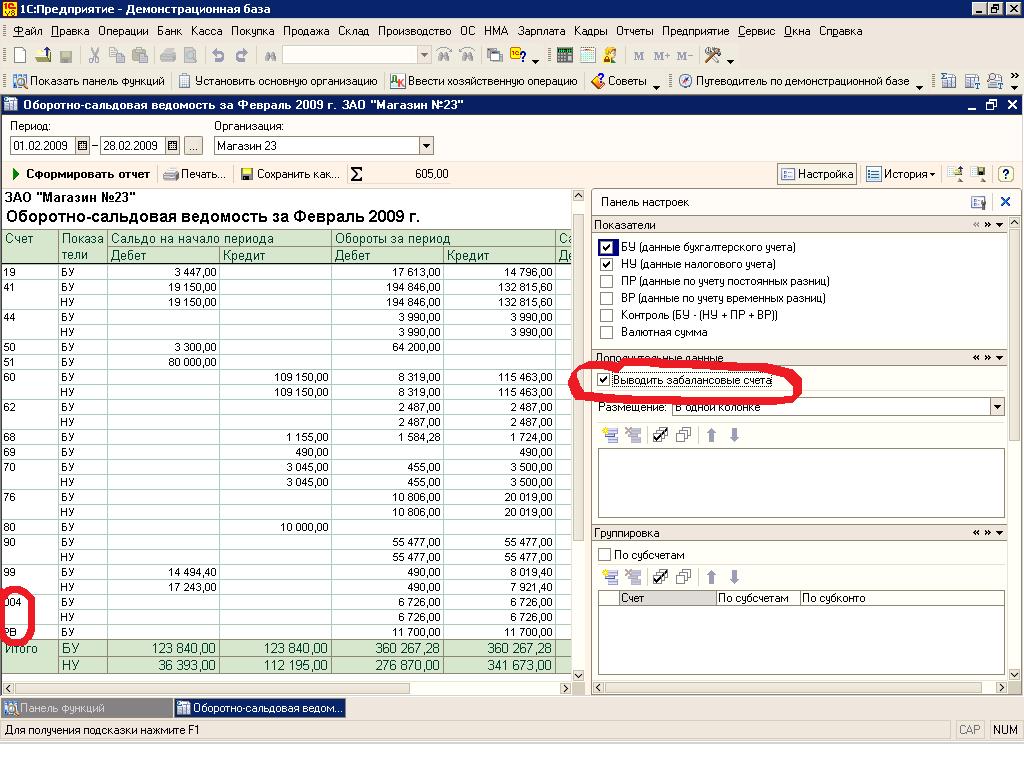
Task: Open the Продажа menu
Action: 306,31
